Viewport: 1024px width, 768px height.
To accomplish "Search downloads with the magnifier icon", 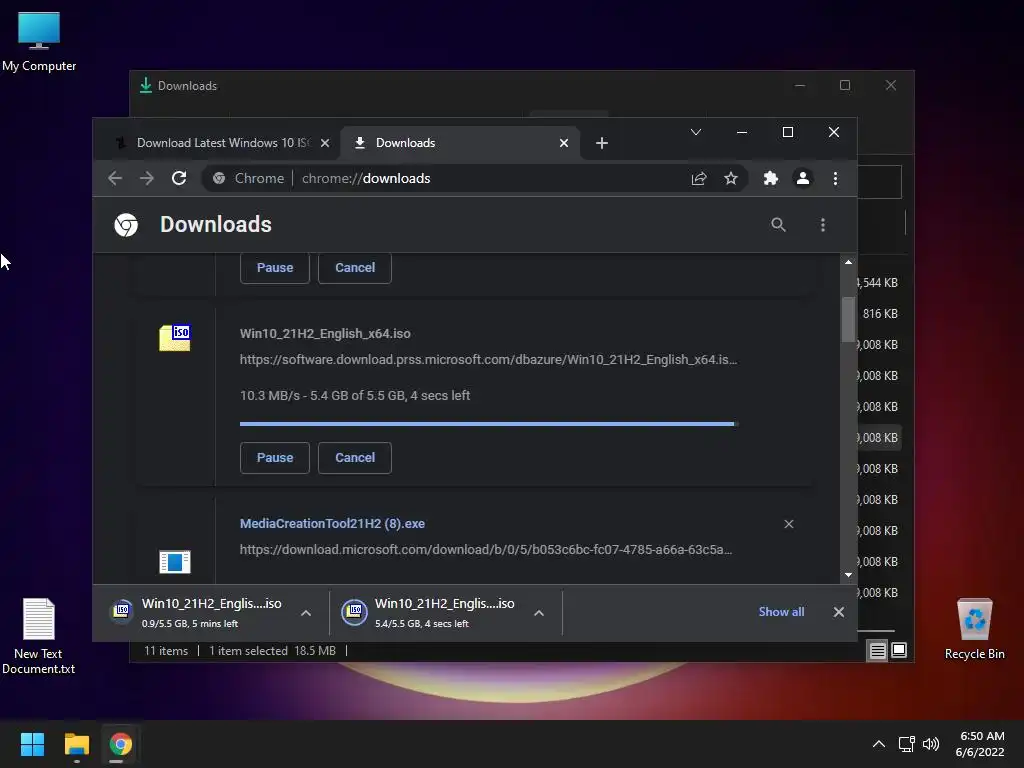I will click(x=778, y=225).
